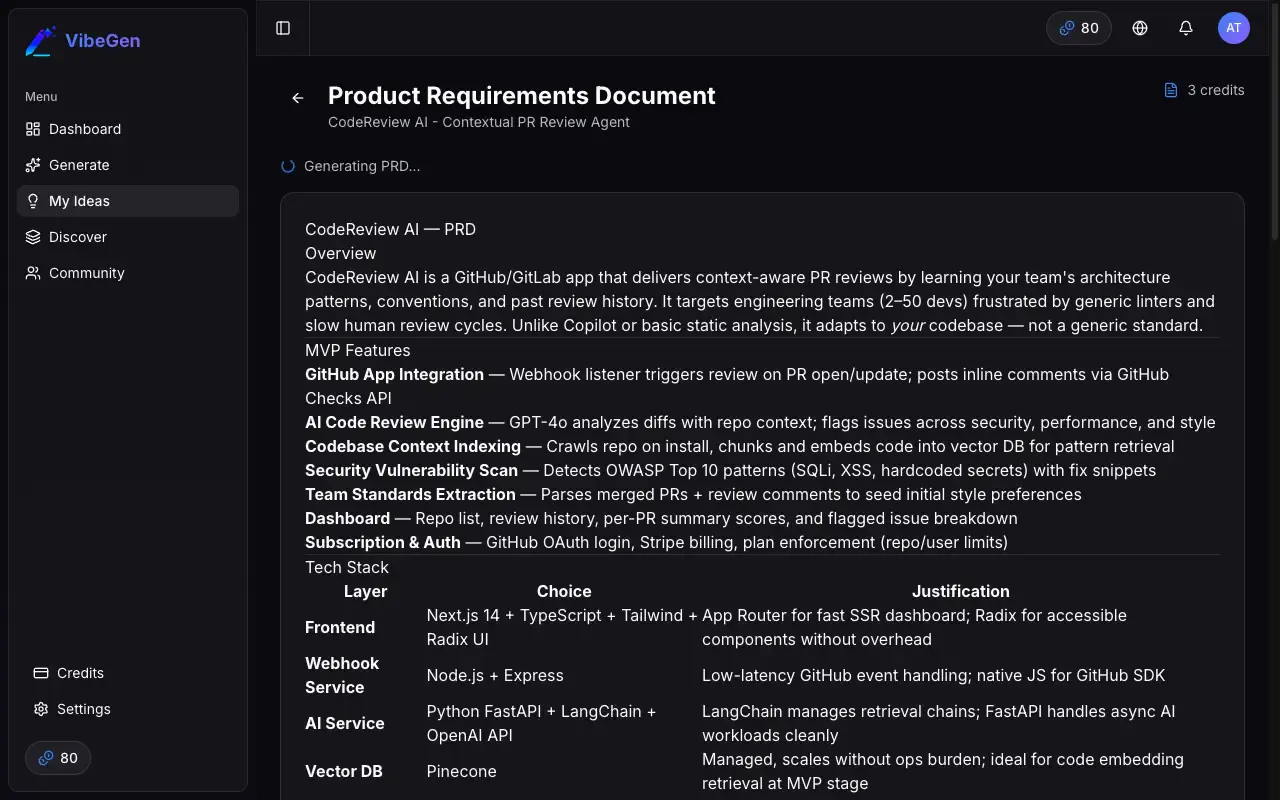This screenshot has width=1280, height=800.
Task: Click the bold 'Dashboard' feature name
Action: tap(347, 518)
